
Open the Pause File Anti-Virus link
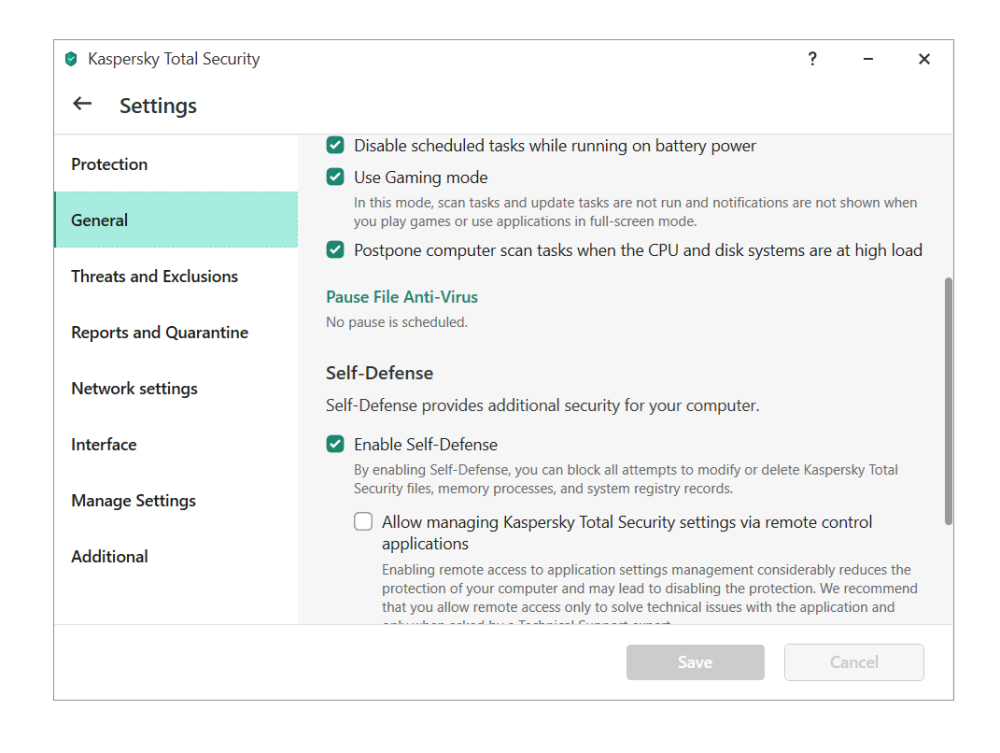[x=402, y=297]
